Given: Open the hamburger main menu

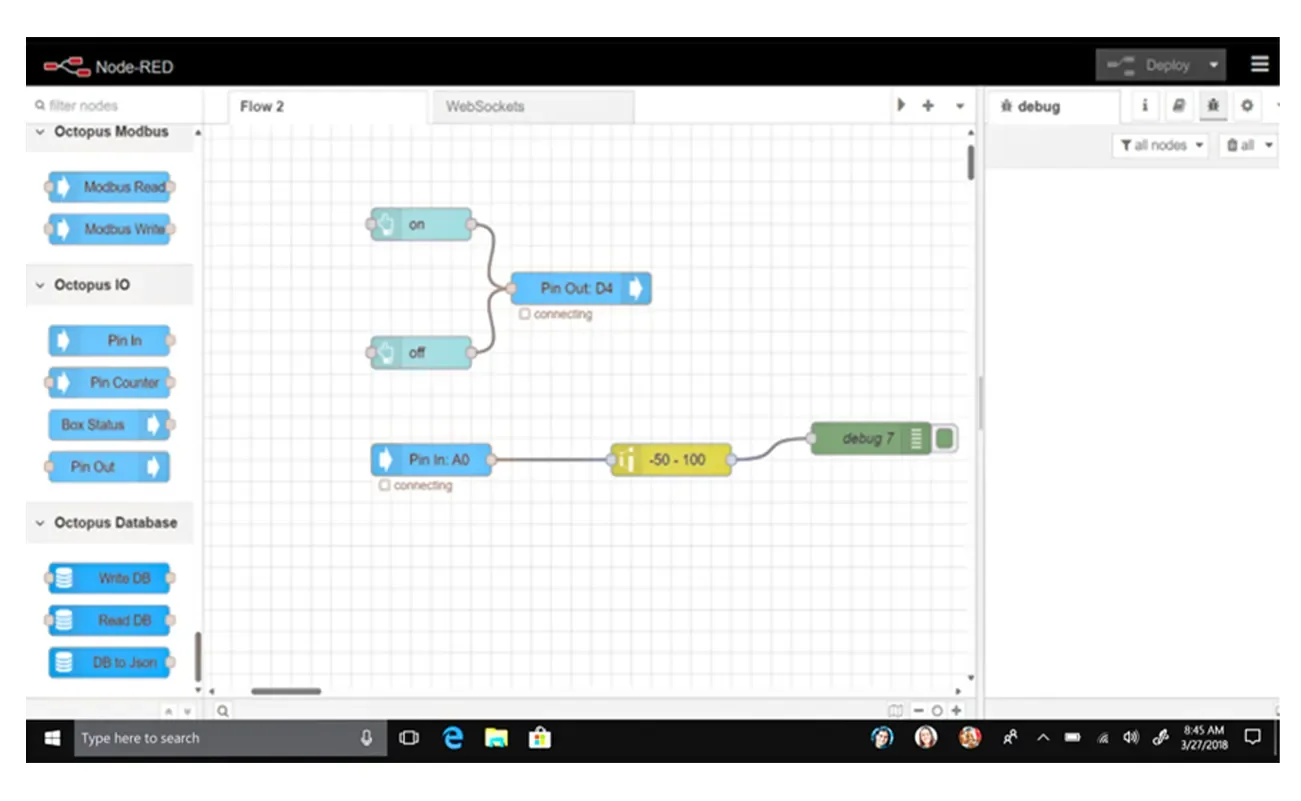Looking at the screenshot, I should (1259, 65).
